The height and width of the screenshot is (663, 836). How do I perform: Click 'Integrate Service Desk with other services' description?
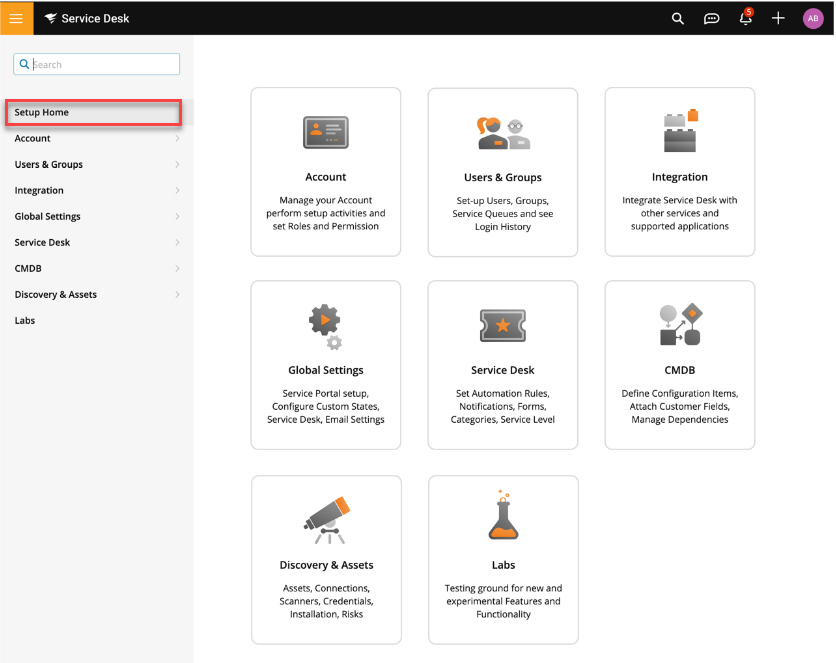point(680,213)
